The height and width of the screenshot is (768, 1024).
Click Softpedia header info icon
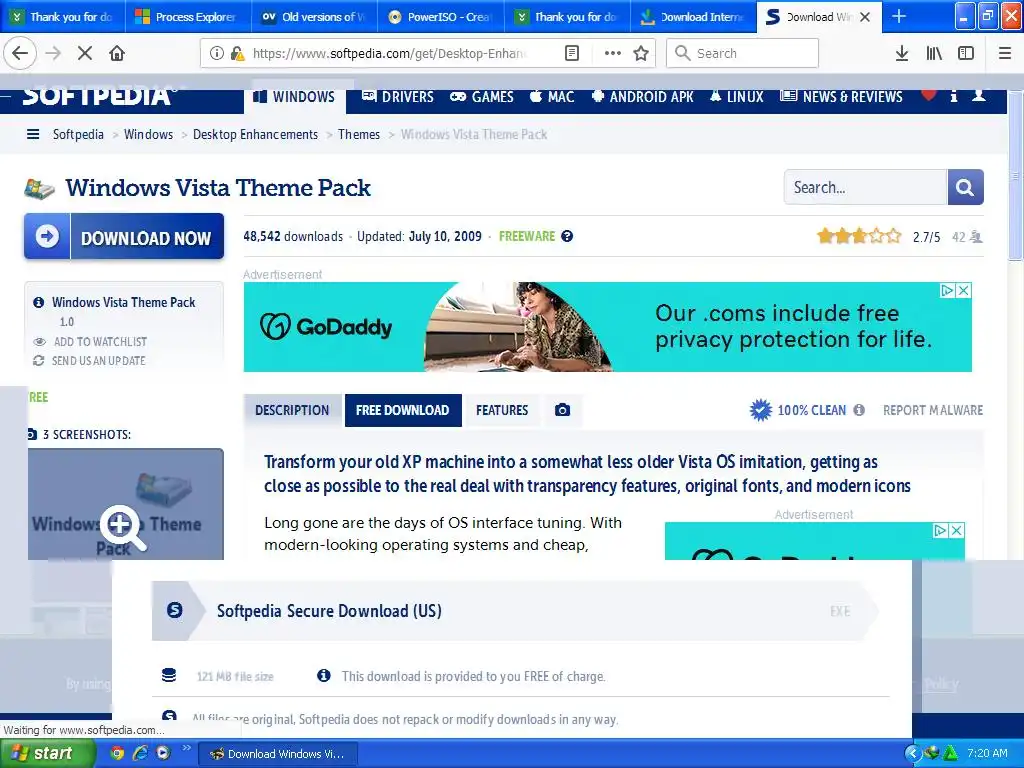(x=953, y=96)
